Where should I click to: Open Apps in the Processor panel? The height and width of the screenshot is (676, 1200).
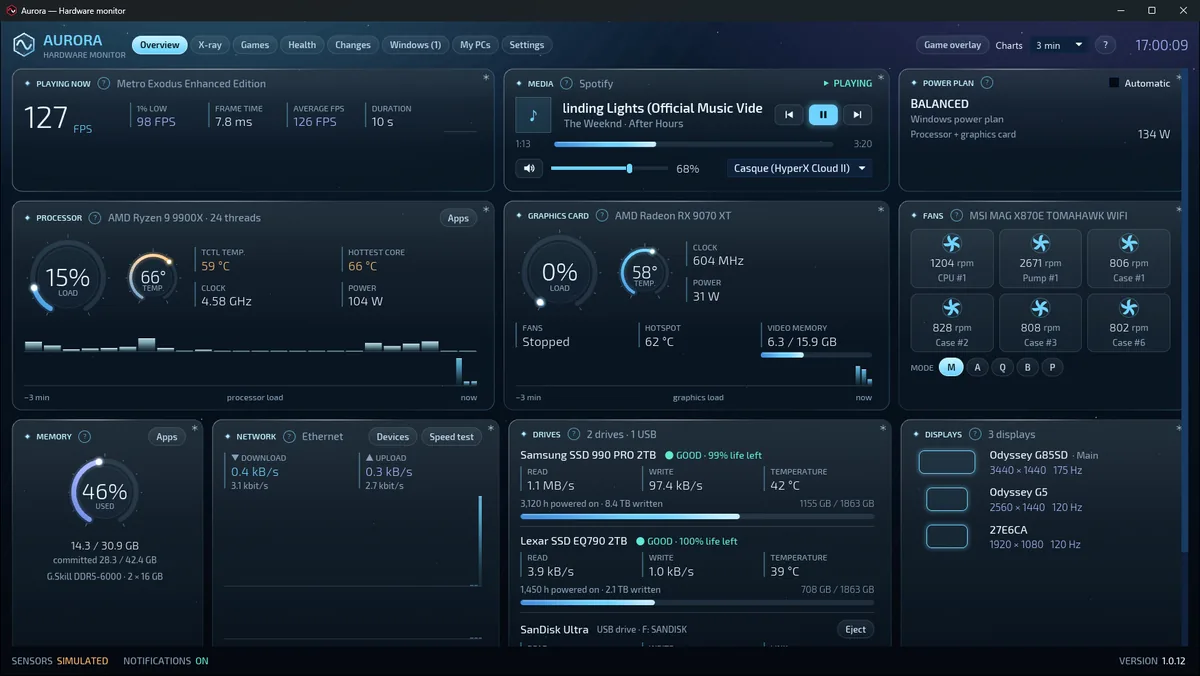pyautogui.click(x=458, y=218)
